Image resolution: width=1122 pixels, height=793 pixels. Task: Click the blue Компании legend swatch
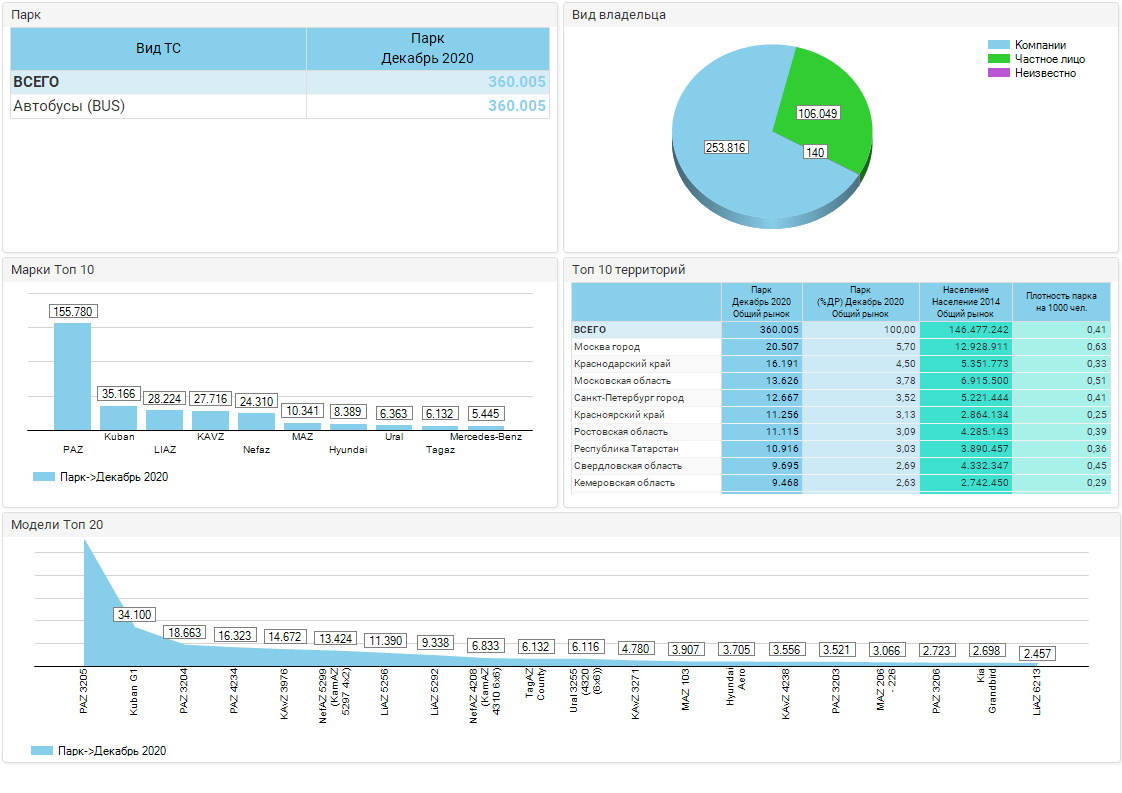coord(998,45)
